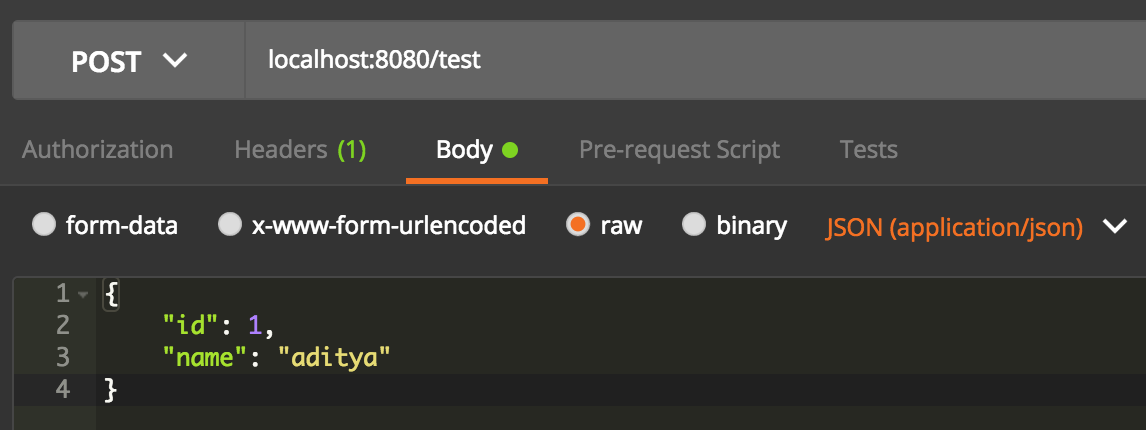Screen dimensions: 1146x430
Task: Place cursor on the "id" key
Action: [187, 324]
